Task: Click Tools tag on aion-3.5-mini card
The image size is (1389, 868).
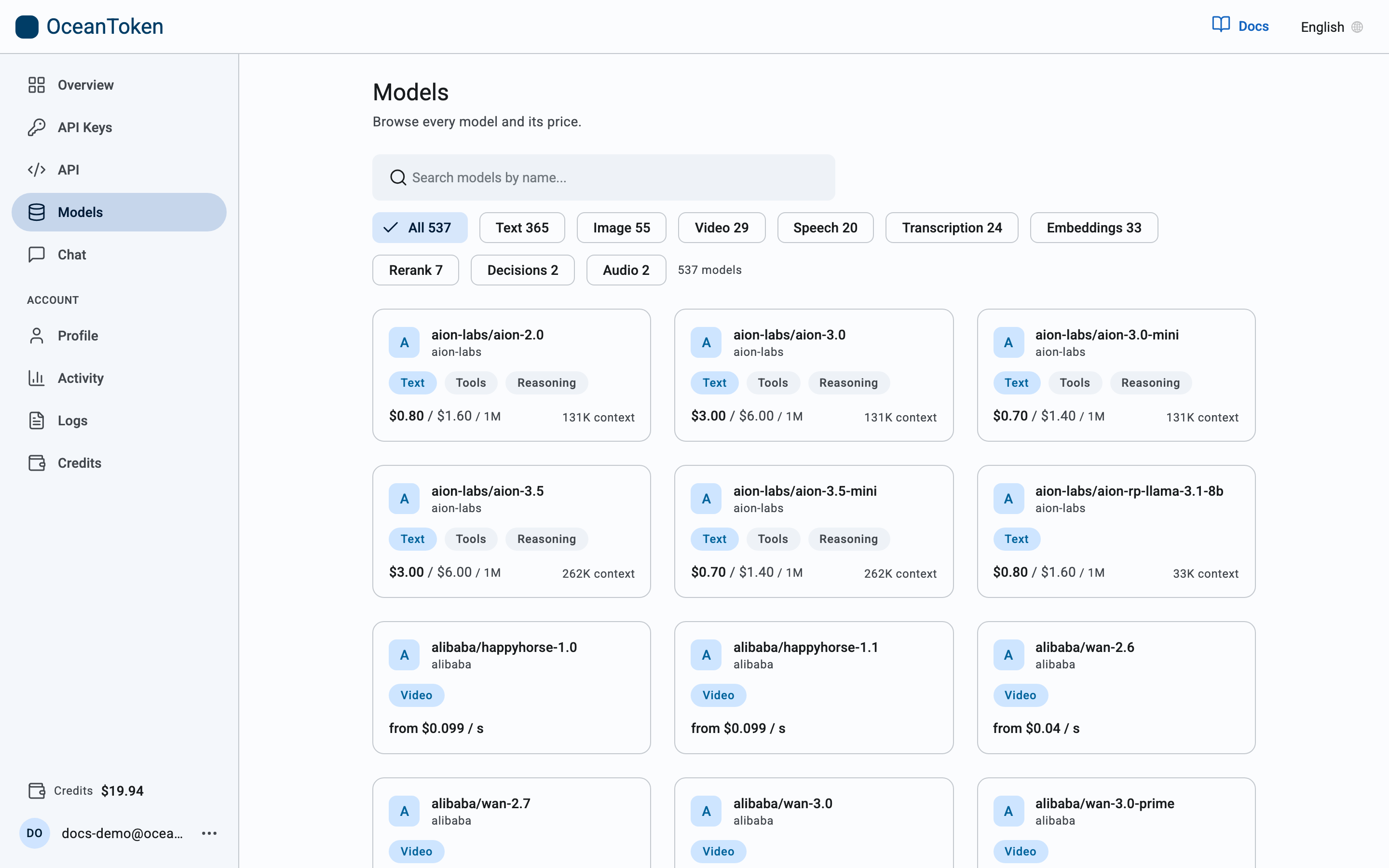Action: (773, 539)
